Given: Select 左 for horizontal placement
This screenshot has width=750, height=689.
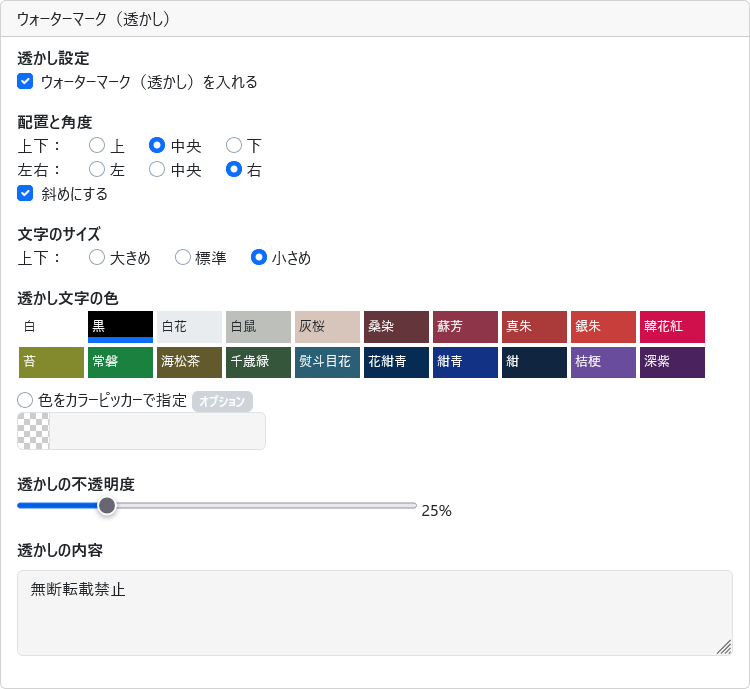Looking at the screenshot, I should coord(97,170).
